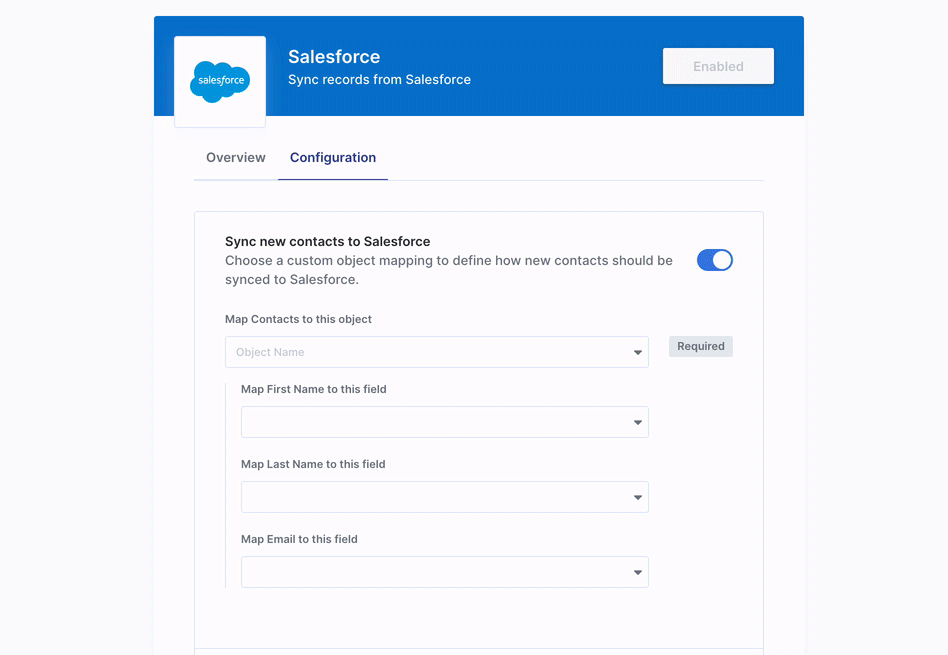
Task: Click the Required badge
Action: (701, 346)
